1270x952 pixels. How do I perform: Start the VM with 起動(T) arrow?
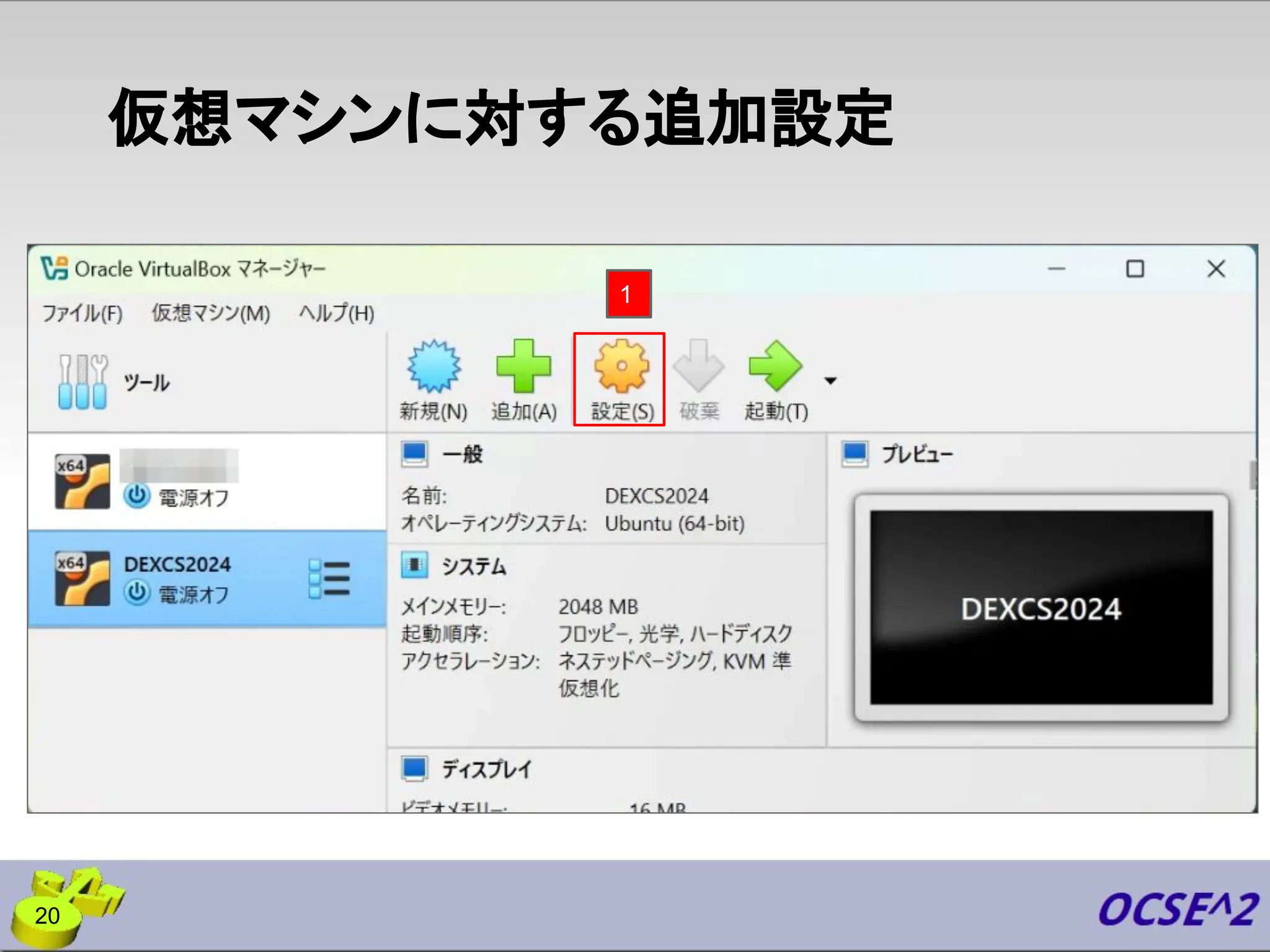pyautogui.click(x=776, y=366)
